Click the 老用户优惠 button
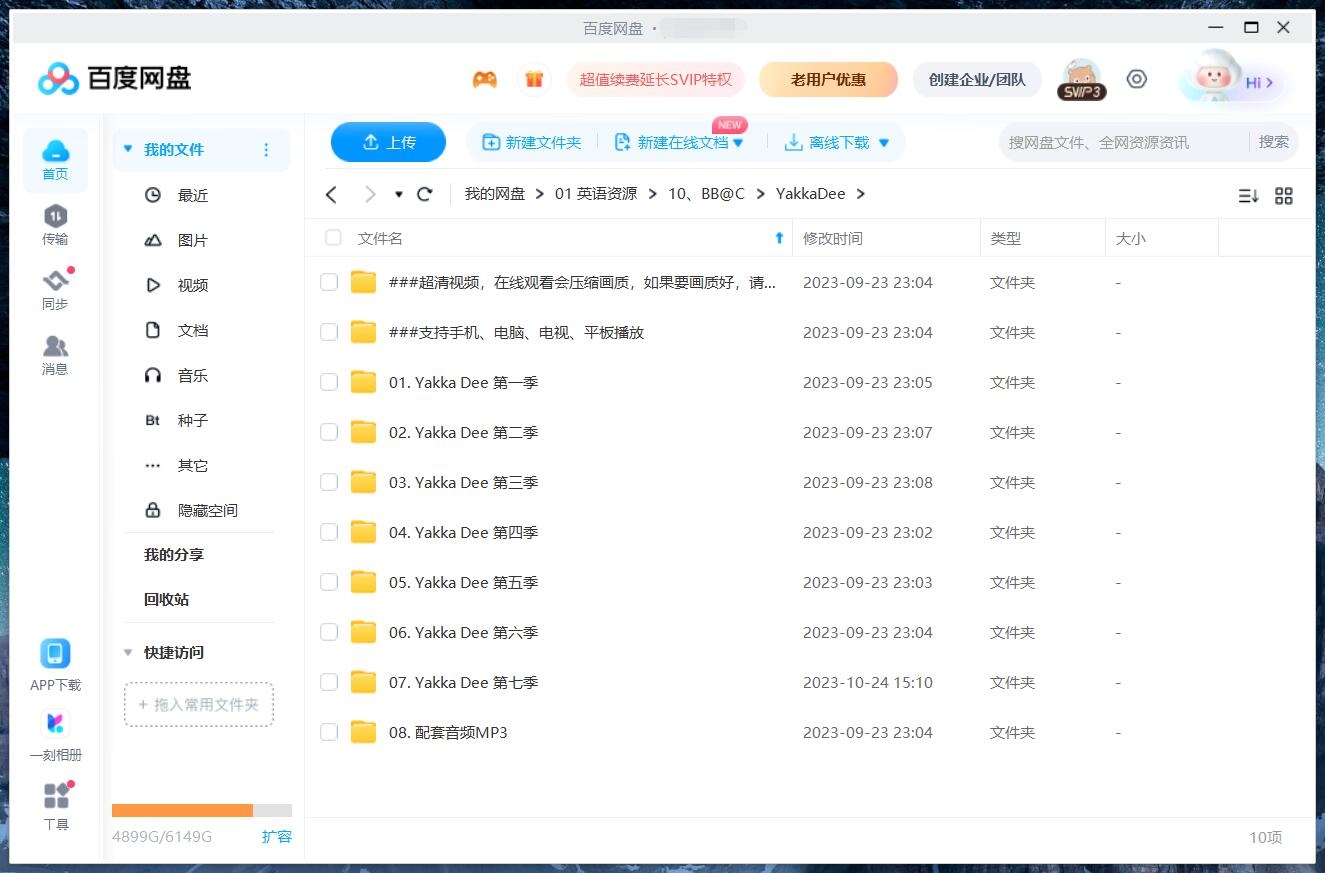 coord(828,80)
